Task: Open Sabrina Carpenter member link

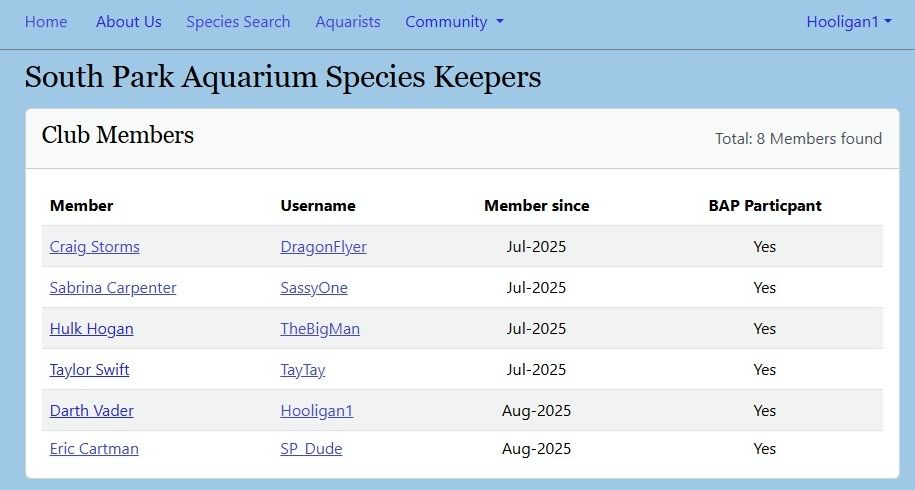Action: (113, 288)
